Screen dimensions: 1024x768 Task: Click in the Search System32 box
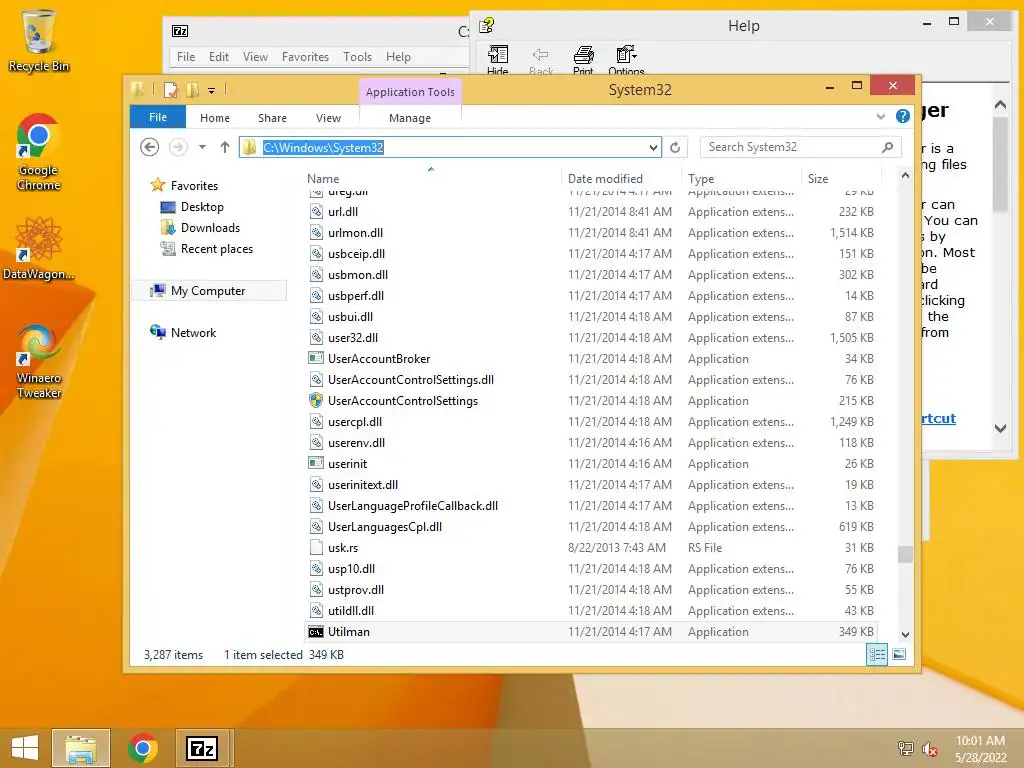[790, 147]
